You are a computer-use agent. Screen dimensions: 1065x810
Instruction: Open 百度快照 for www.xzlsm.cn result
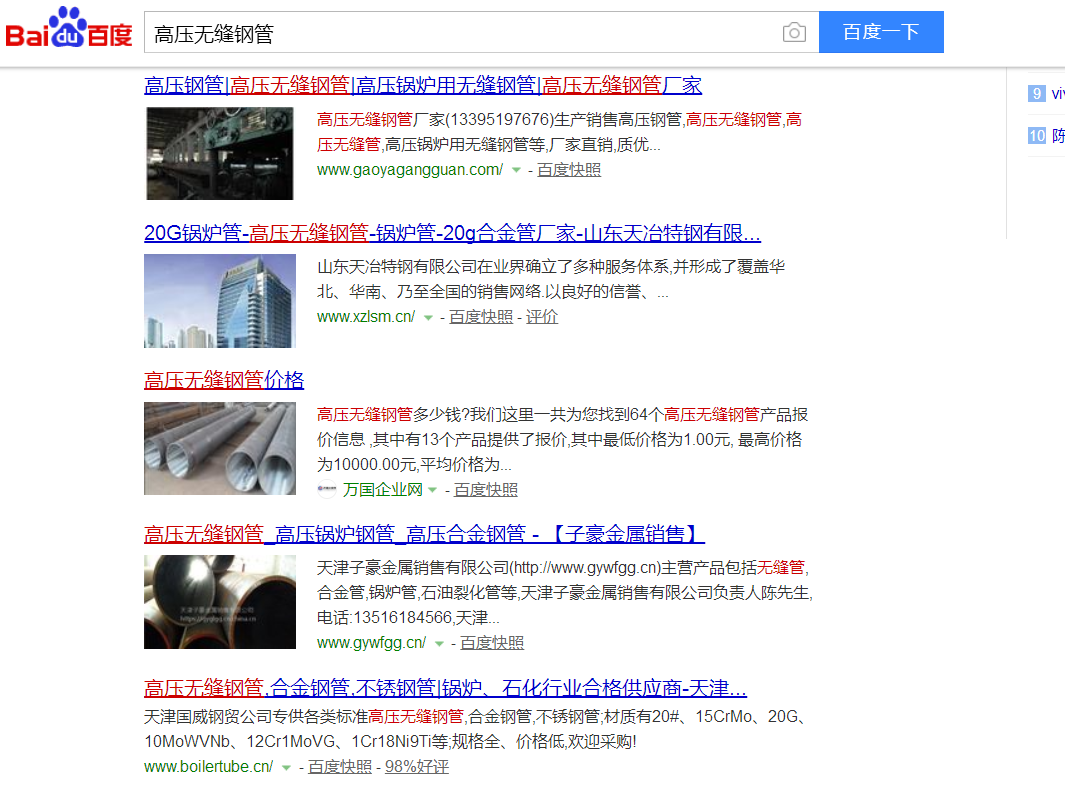[481, 316]
